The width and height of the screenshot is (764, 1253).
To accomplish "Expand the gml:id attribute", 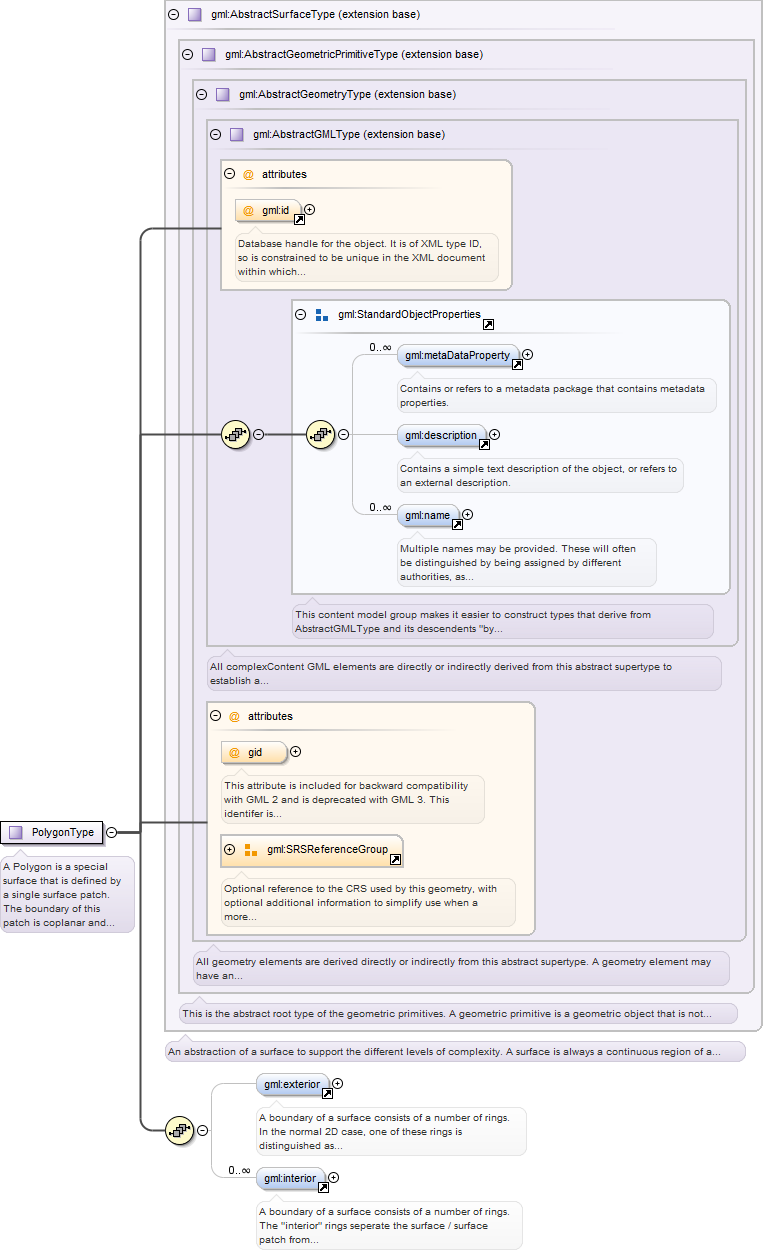I will pos(309,209).
